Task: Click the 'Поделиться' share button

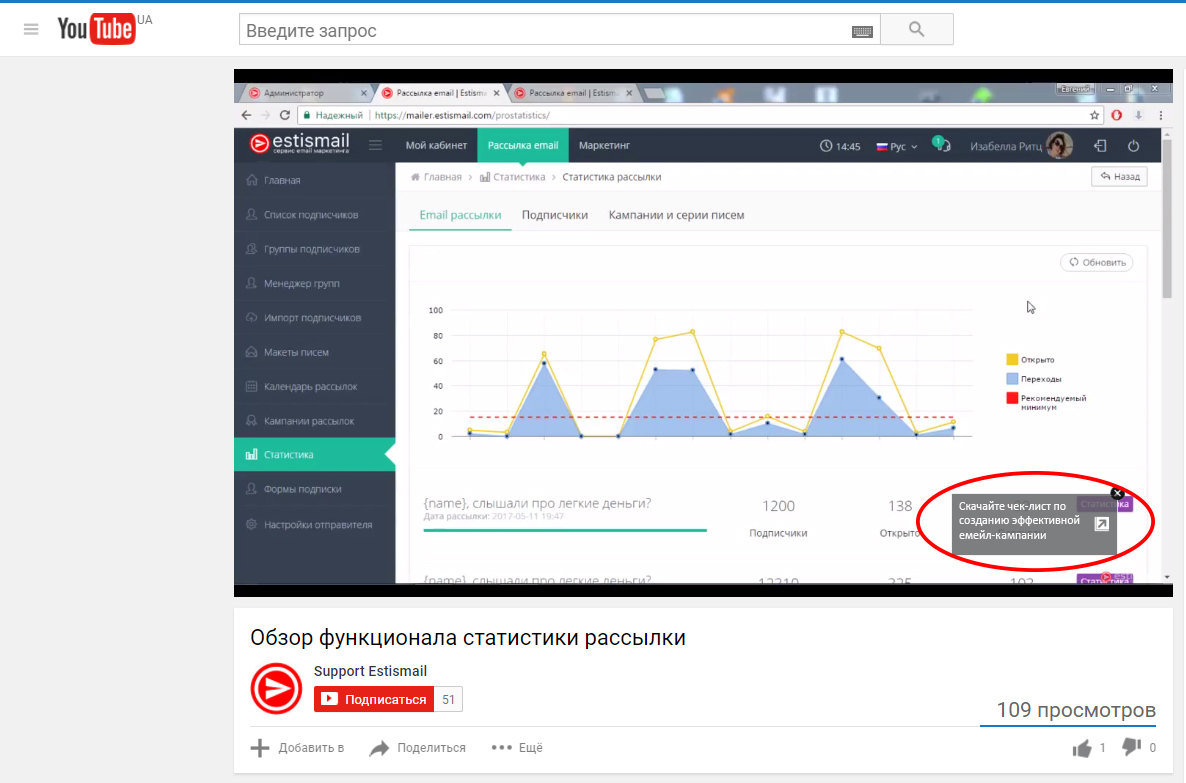Action: [x=418, y=747]
